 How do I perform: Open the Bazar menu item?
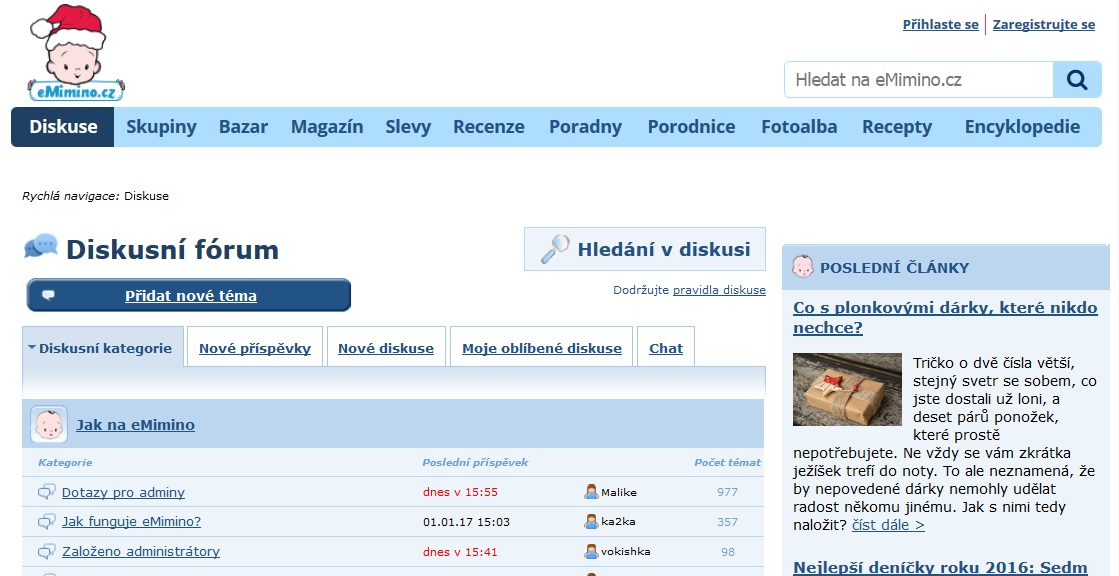tap(243, 127)
